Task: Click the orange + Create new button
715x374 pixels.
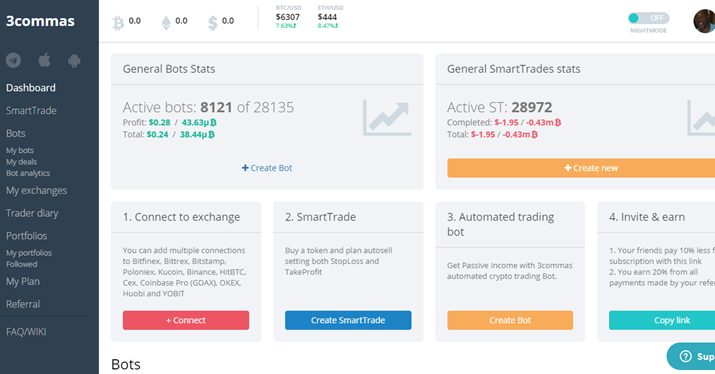Action: click(x=581, y=168)
